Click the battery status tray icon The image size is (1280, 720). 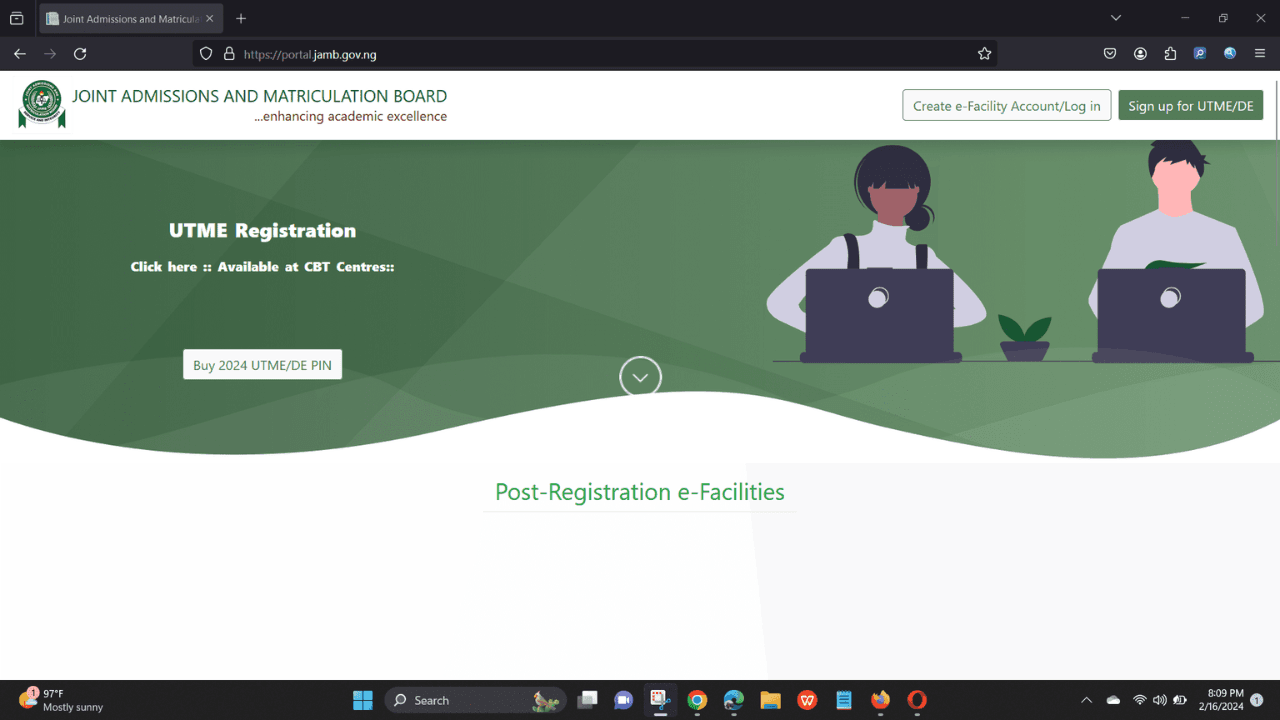point(1180,700)
